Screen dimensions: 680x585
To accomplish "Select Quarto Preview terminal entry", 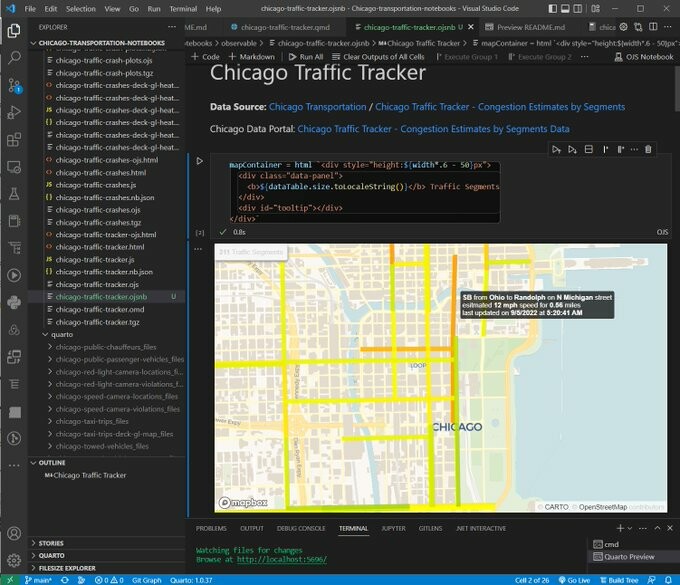I will 629,556.
